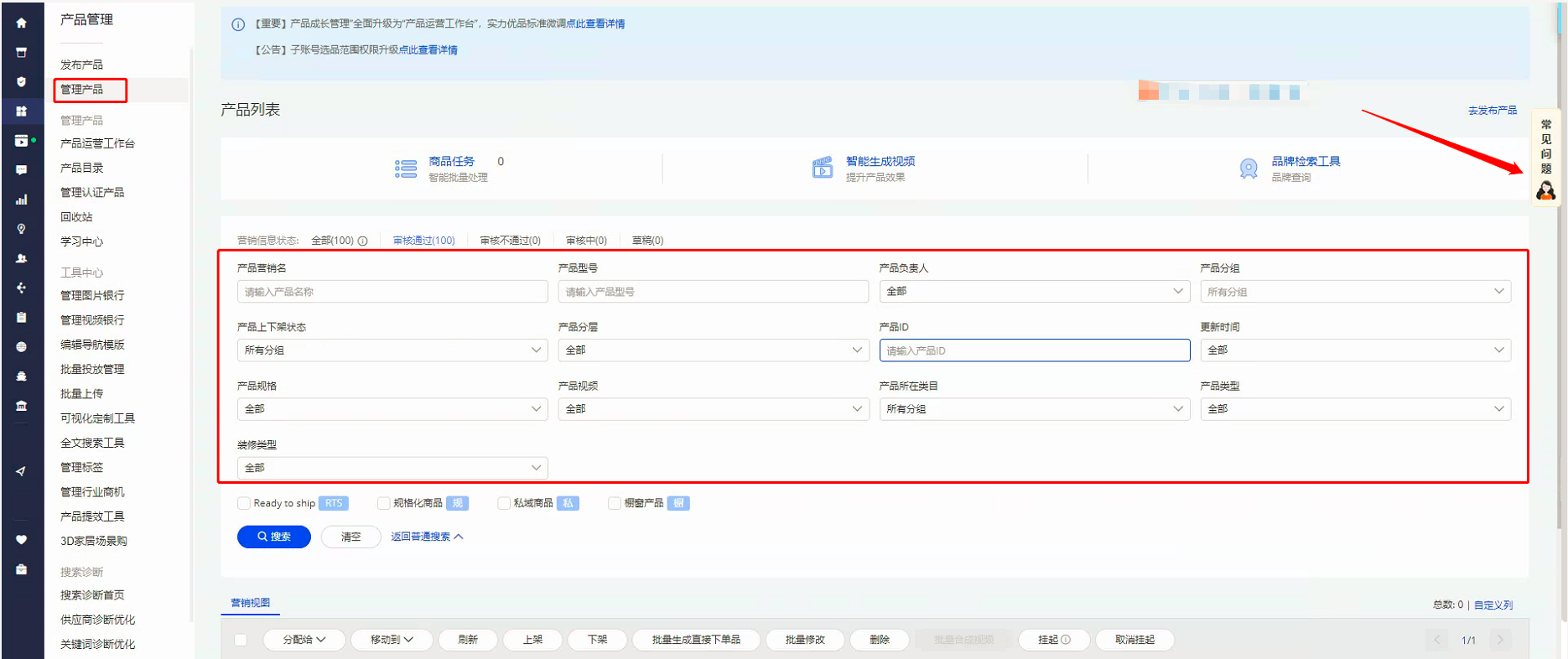Viewport: 1568px width, 659px height.
Task: Expand the 装修类型 dropdown
Action: click(x=392, y=467)
